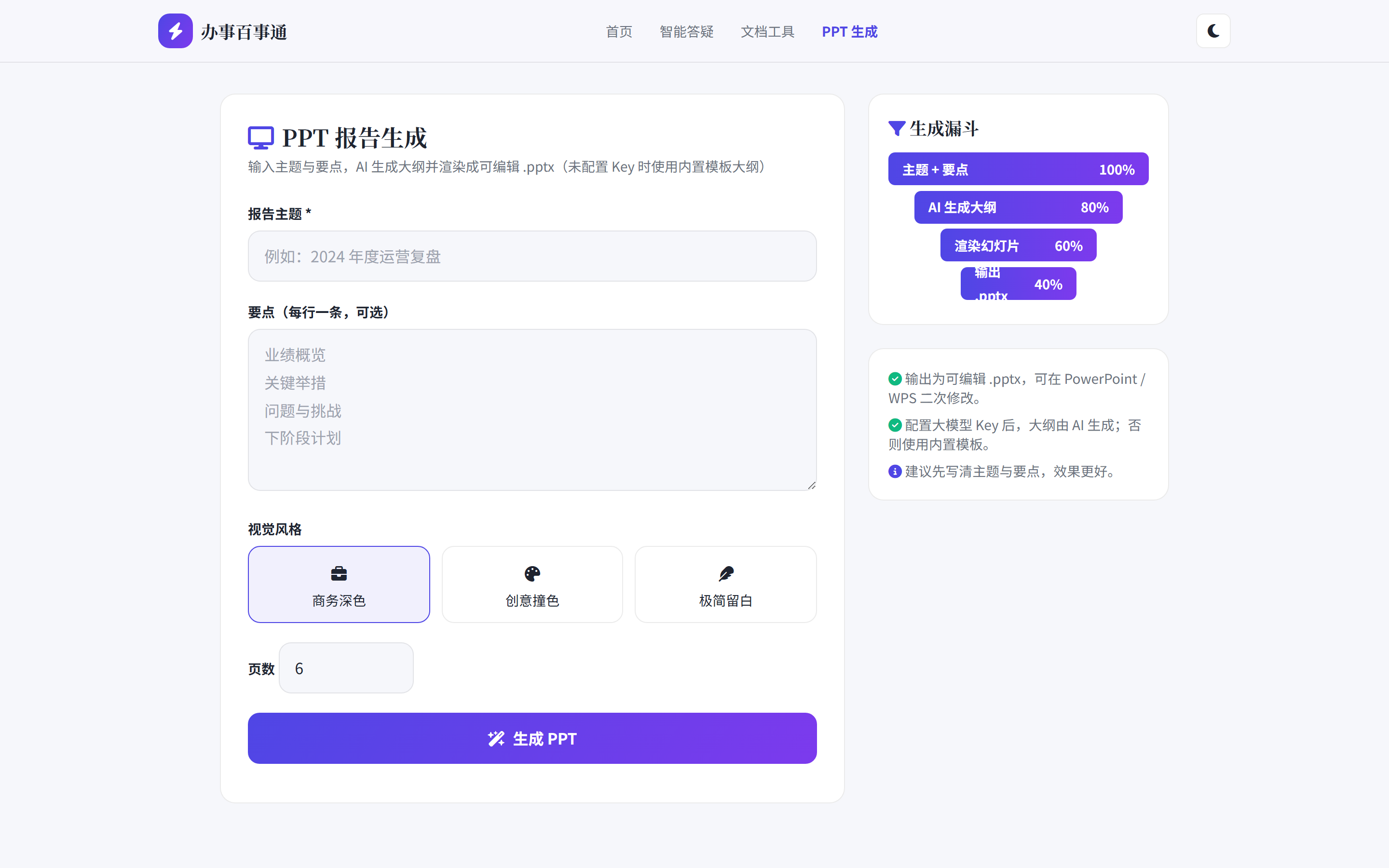This screenshot has height=868, width=1389.
Task: Click the magic wand icon on 生成 PPT
Action: [496, 738]
